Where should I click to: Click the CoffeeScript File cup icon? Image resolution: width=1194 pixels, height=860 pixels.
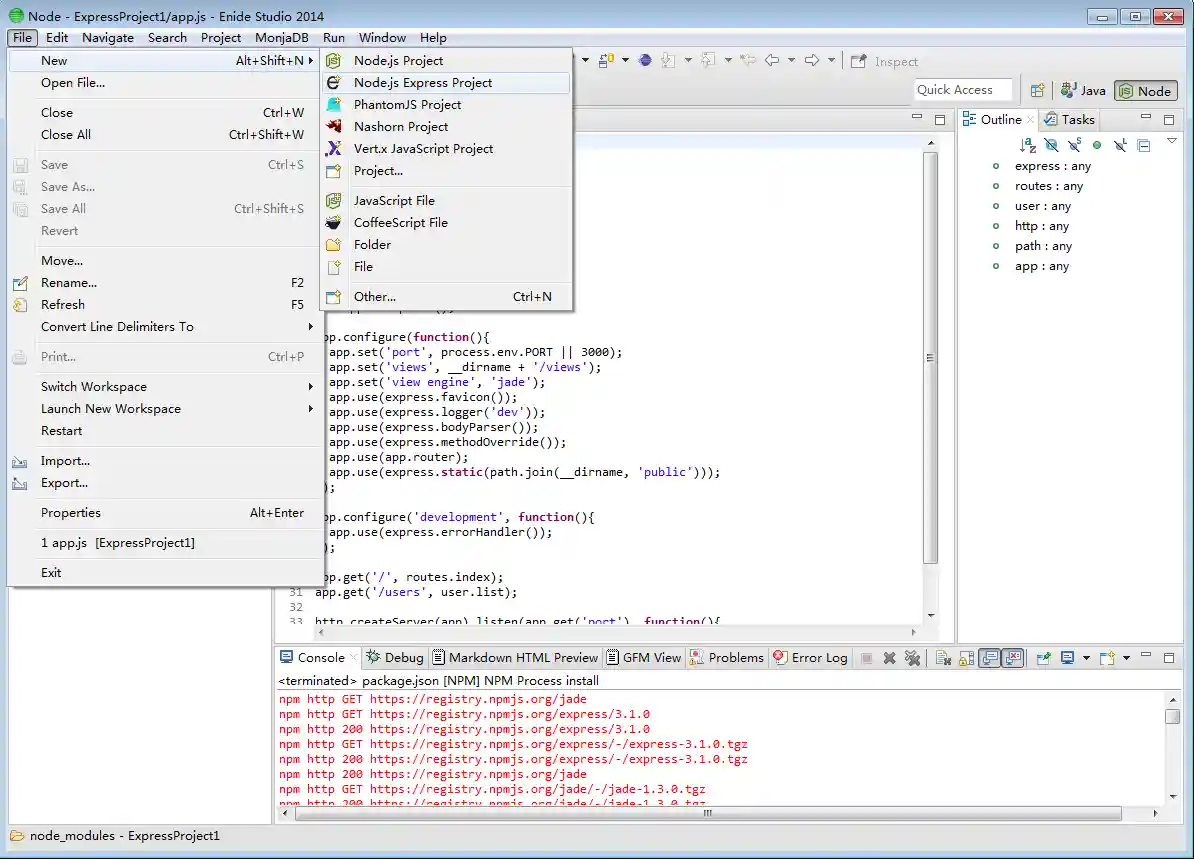point(334,223)
